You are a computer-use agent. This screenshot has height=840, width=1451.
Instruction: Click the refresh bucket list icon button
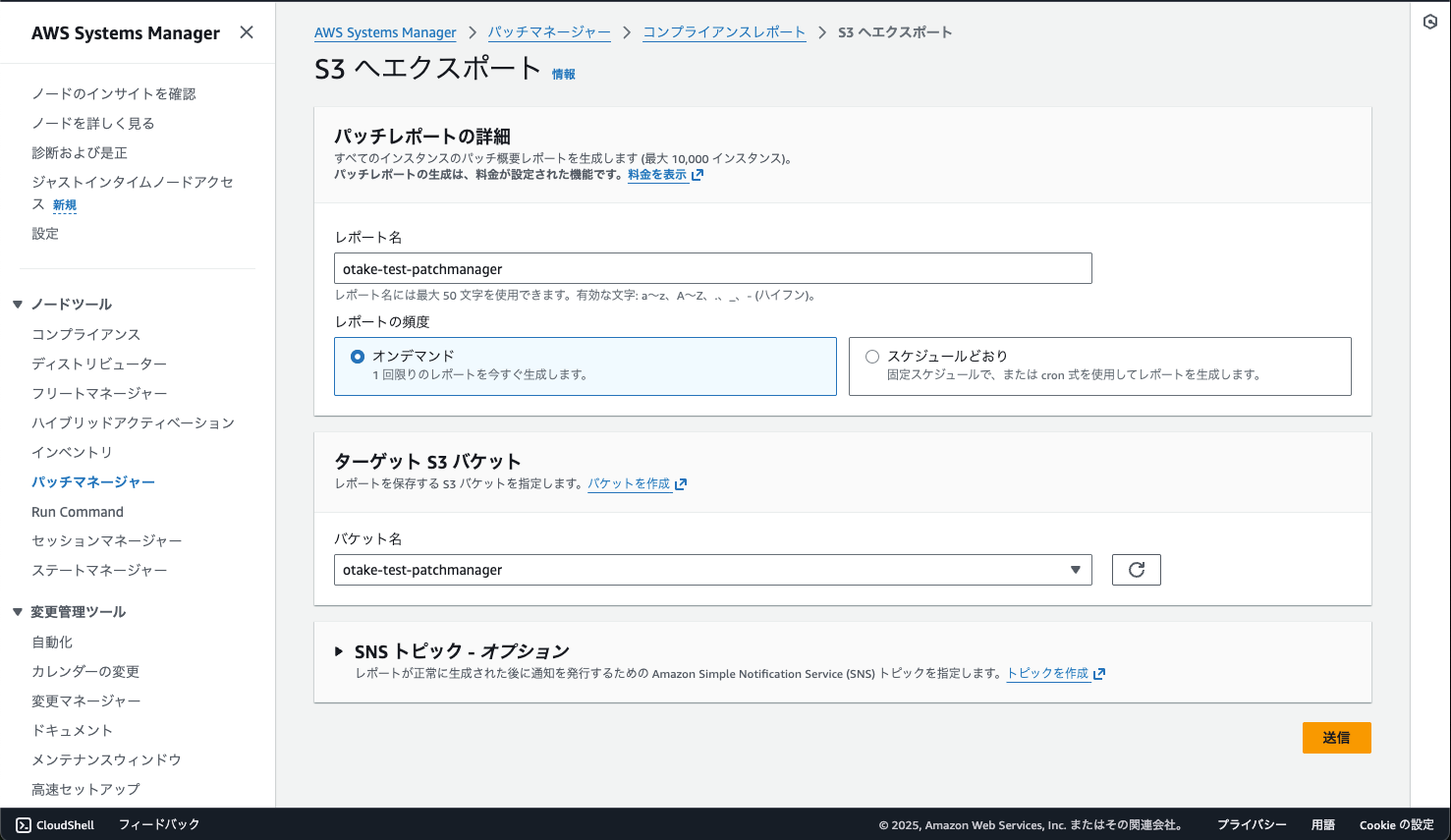[1136, 570]
